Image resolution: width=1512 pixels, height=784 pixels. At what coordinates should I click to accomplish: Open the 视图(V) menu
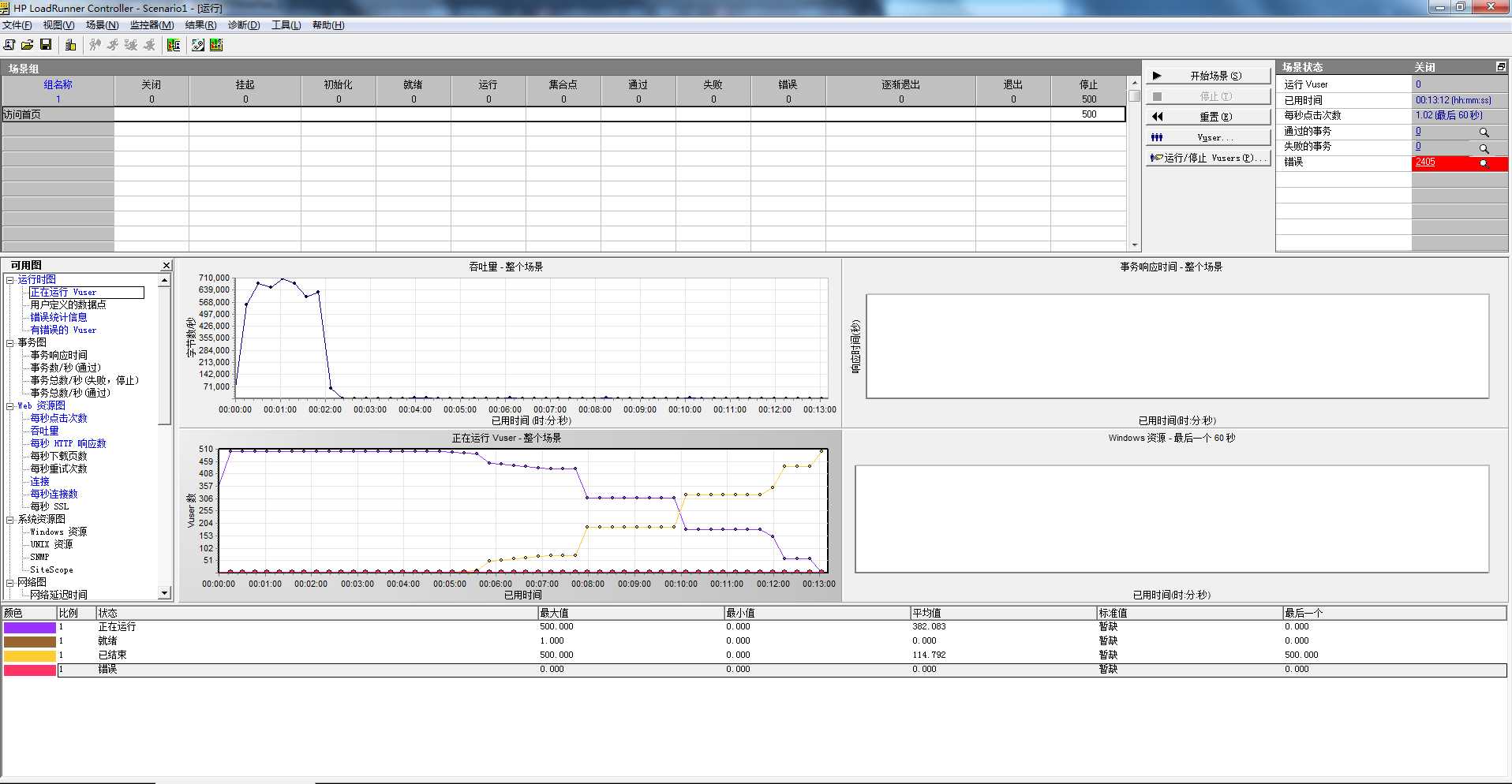58,25
